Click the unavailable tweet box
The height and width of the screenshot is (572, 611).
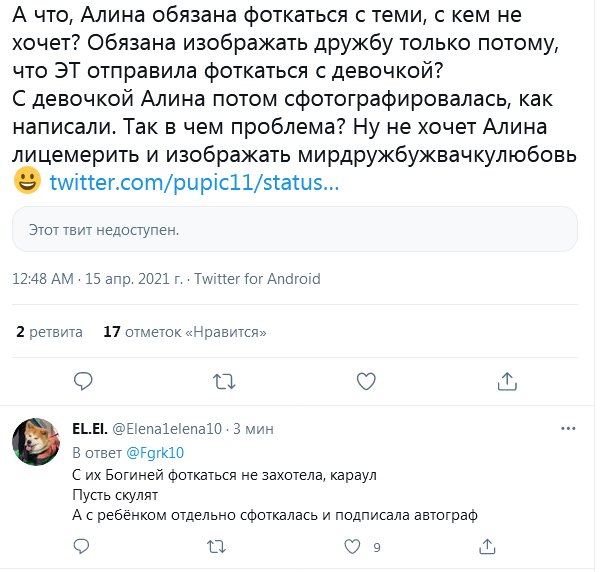[294, 230]
